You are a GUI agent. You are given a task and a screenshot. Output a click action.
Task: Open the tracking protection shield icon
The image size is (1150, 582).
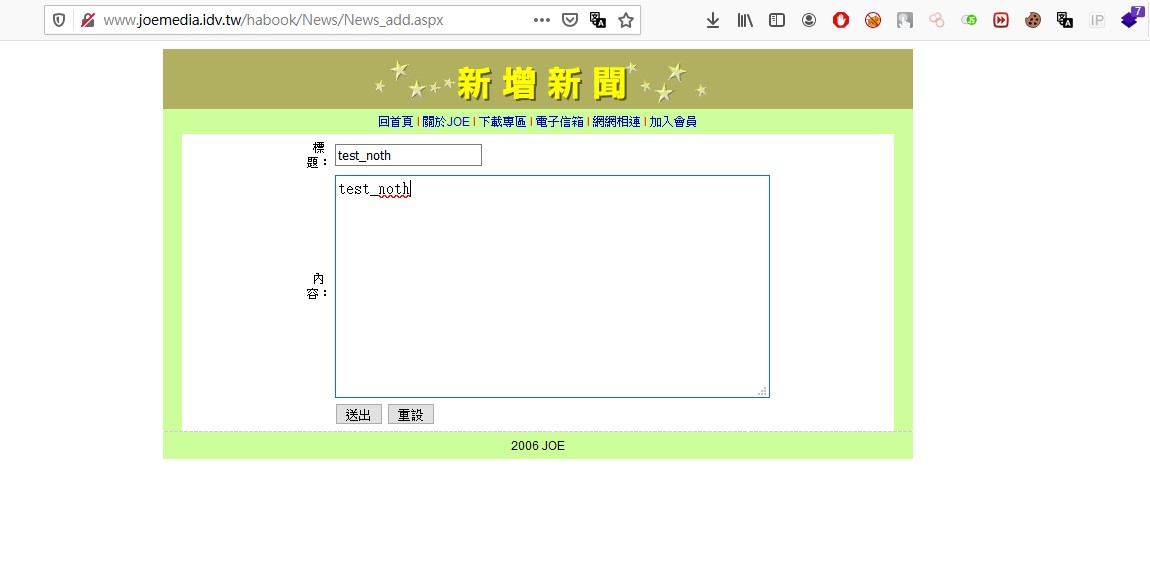pos(59,20)
